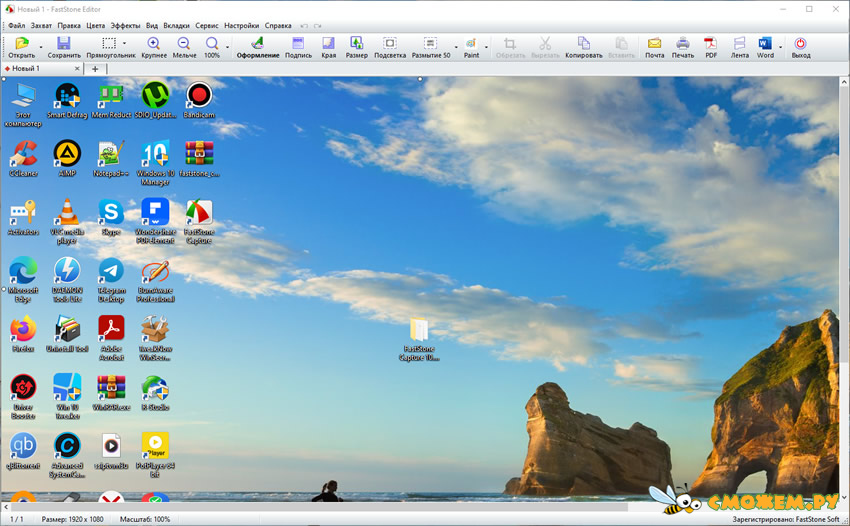850x526 pixels.
Task: Expand the Открыть dropdown arrow
Action: [x=41, y=47]
